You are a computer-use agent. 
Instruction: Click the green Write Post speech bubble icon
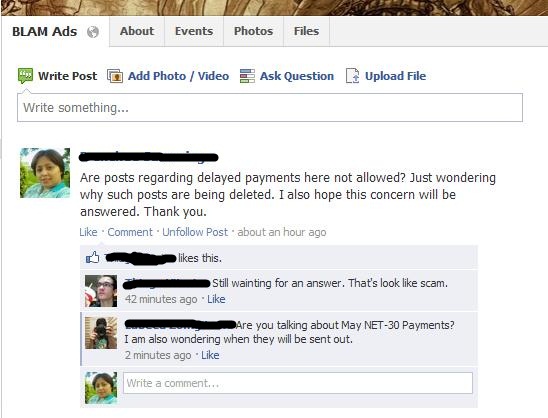[x=25, y=75]
